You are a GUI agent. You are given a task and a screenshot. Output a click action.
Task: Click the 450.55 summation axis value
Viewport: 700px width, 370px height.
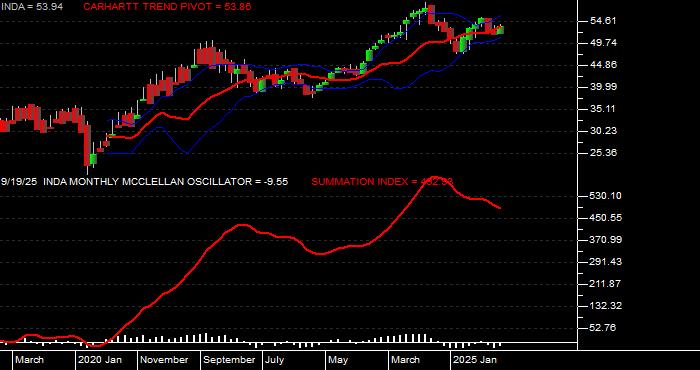pos(606,218)
